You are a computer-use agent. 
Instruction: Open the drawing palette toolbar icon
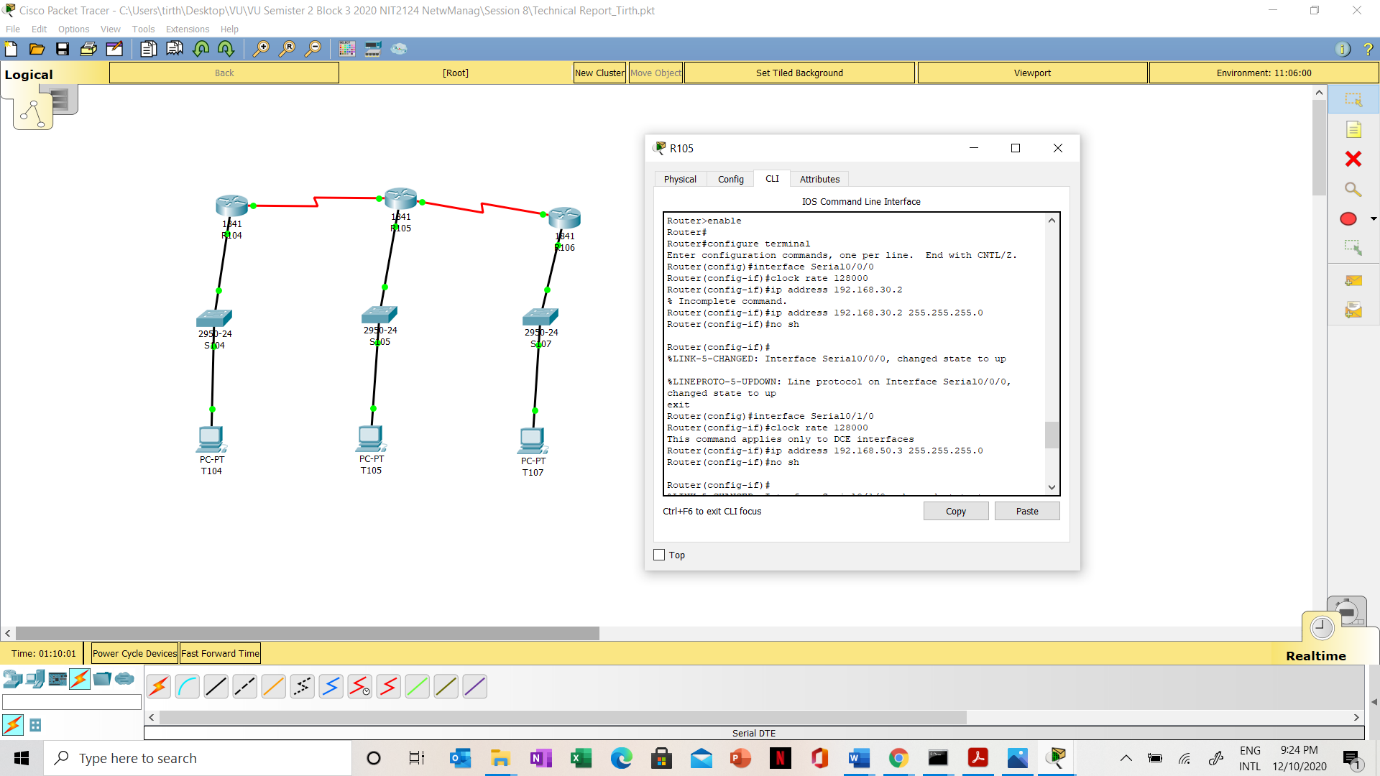(346, 49)
